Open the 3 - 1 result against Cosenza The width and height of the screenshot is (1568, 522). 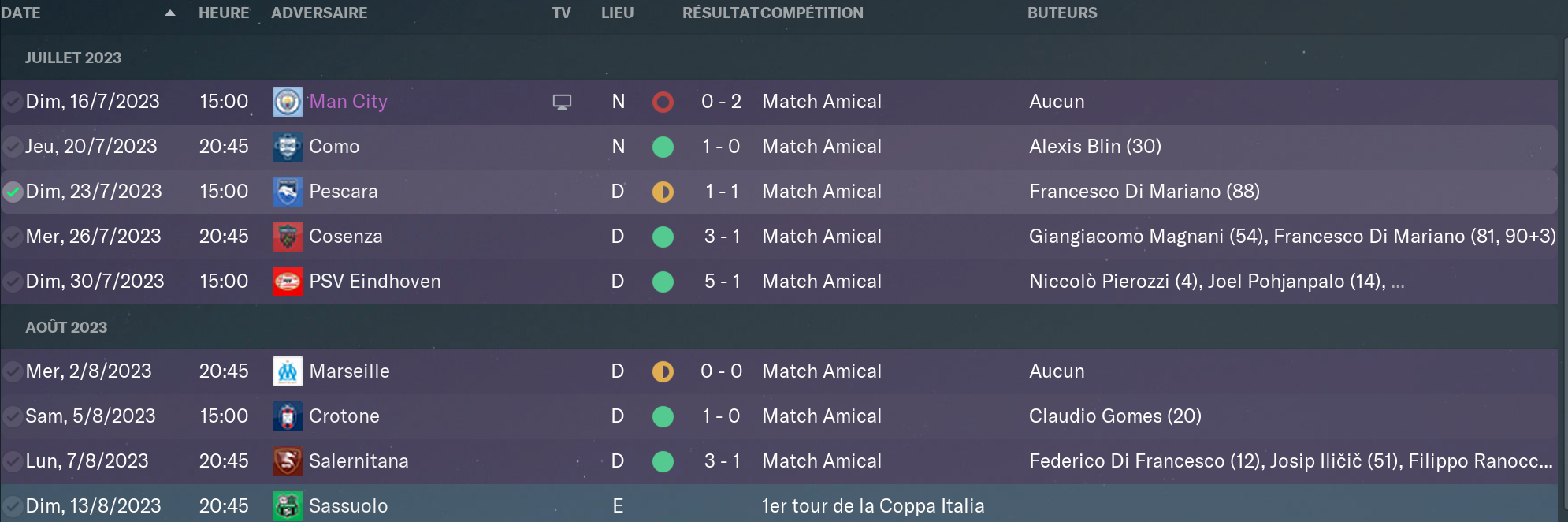point(722,237)
